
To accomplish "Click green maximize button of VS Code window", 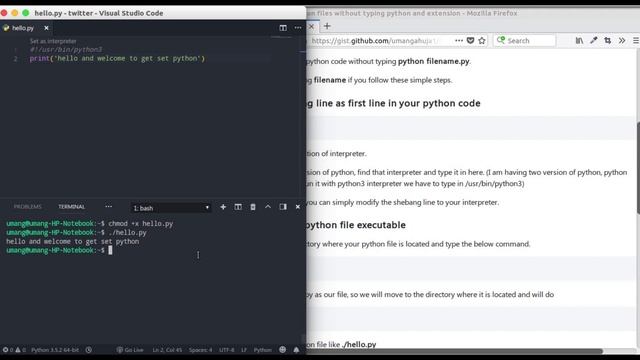I will (26, 13).
